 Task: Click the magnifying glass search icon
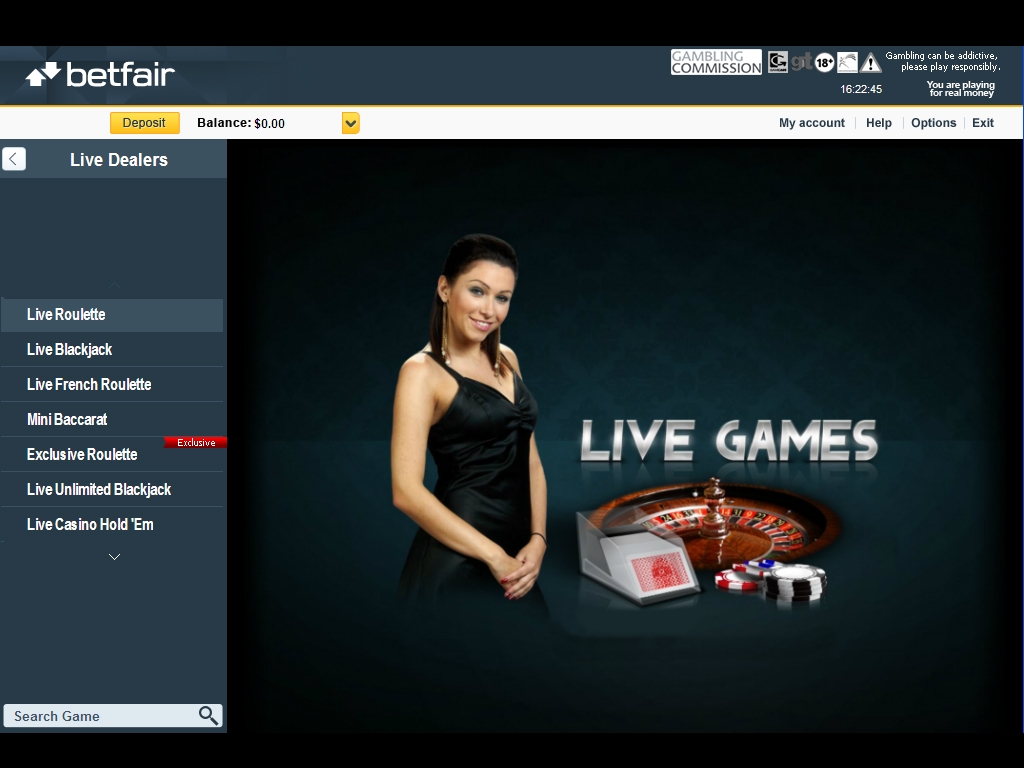(208, 715)
